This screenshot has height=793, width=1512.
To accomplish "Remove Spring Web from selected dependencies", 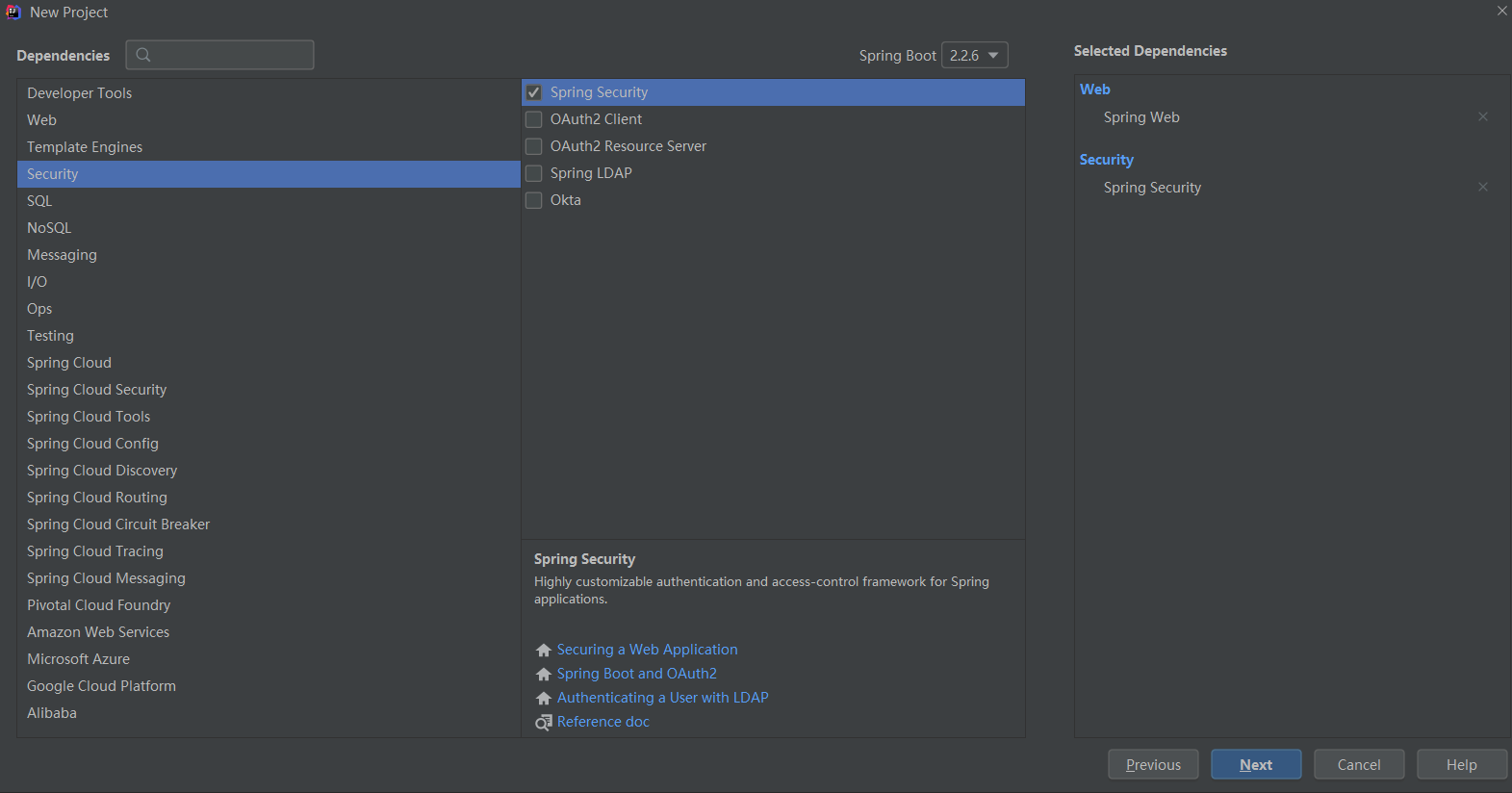I will pos(1483,116).
